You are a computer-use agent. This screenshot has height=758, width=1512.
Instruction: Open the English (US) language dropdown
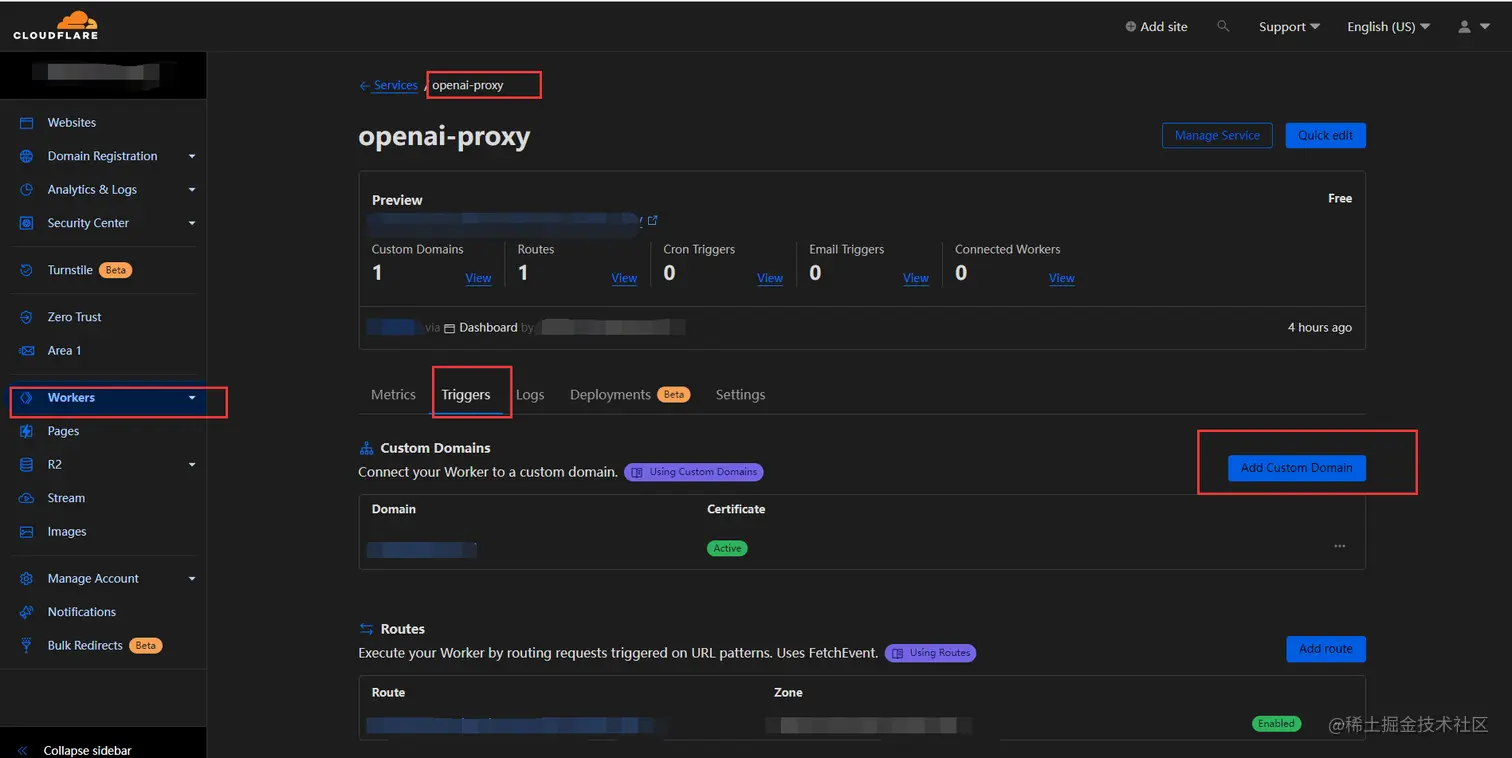click(1388, 27)
